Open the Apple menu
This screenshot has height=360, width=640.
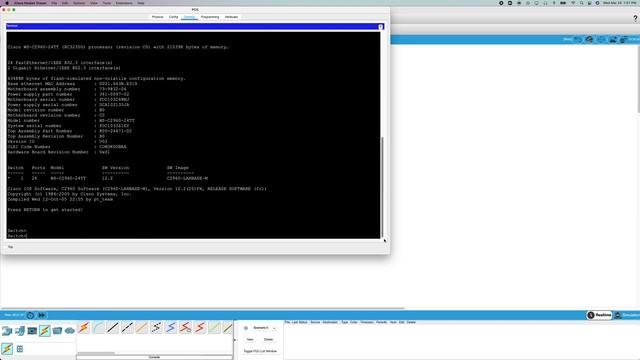(7, 3)
